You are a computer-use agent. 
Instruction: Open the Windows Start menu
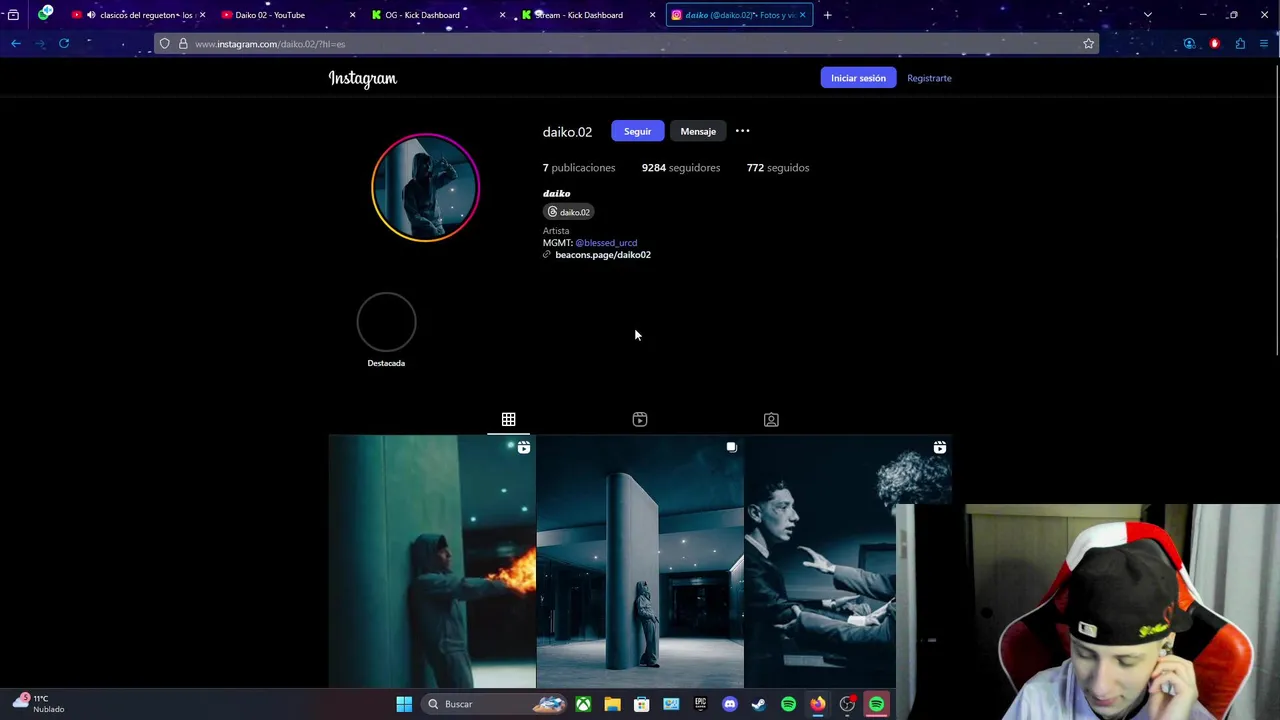click(404, 704)
